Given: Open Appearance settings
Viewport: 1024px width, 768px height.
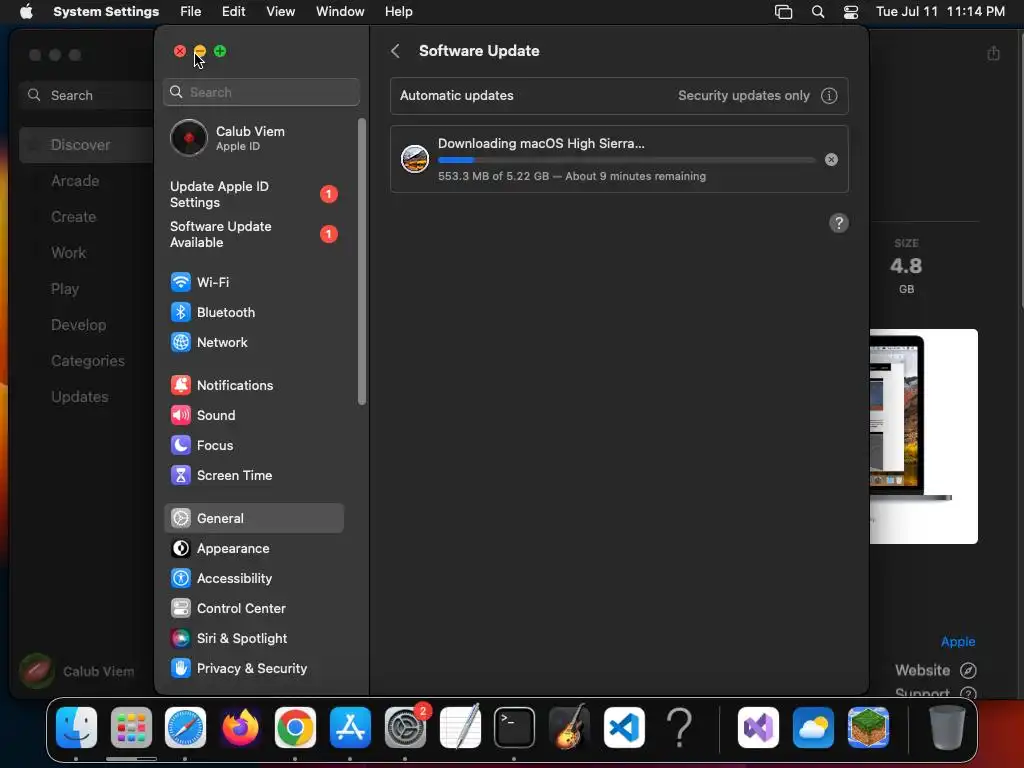Looking at the screenshot, I should [253, 549].
